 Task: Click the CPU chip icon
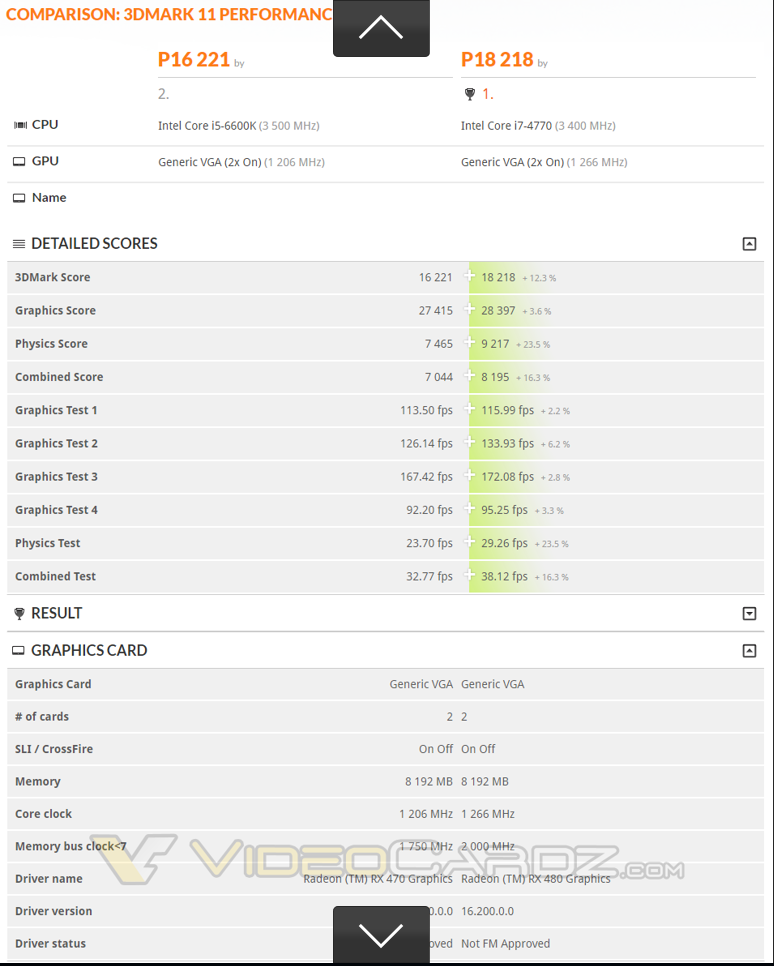click(20, 125)
